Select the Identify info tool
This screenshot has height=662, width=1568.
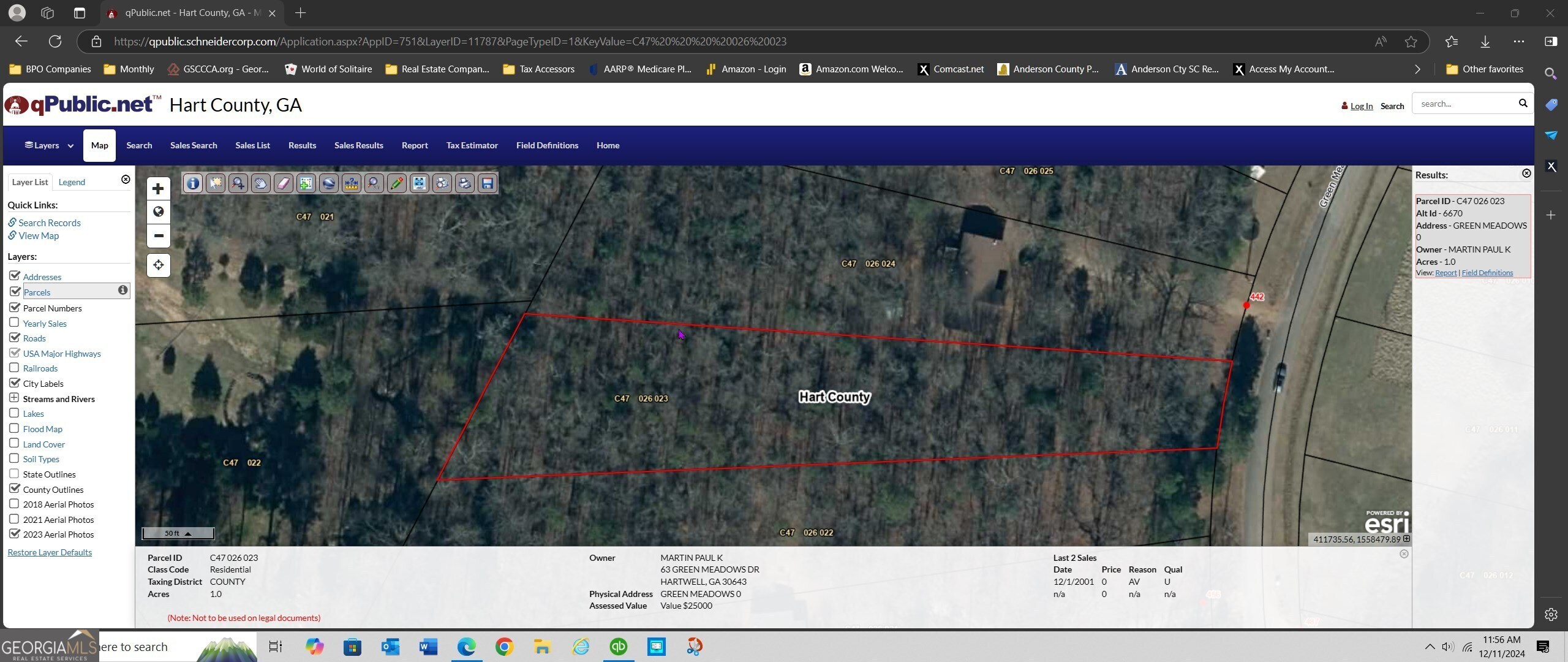(x=193, y=183)
